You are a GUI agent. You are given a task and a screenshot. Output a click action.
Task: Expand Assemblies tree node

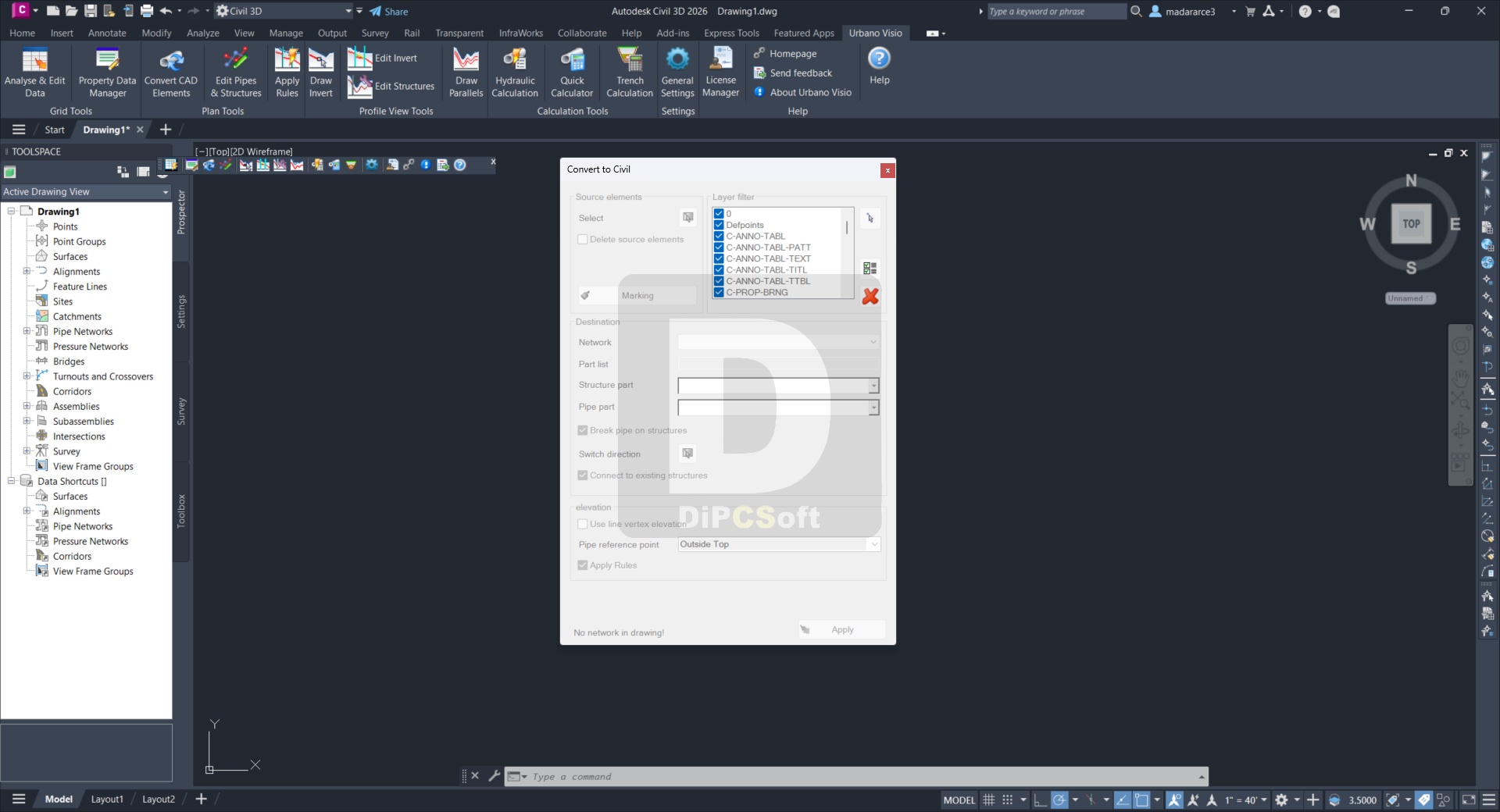[27, 406]
